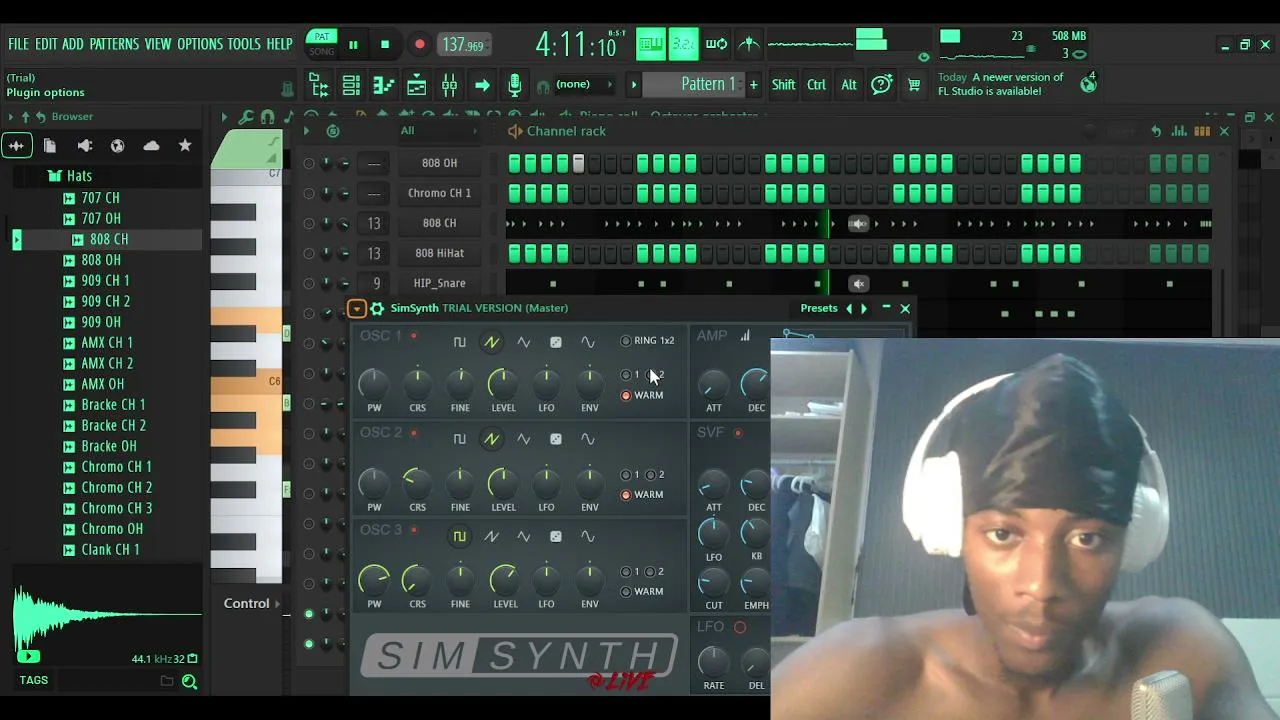Choose the sine waveform for OSC 2
The image size is (1280, 720).
(588, 439)
